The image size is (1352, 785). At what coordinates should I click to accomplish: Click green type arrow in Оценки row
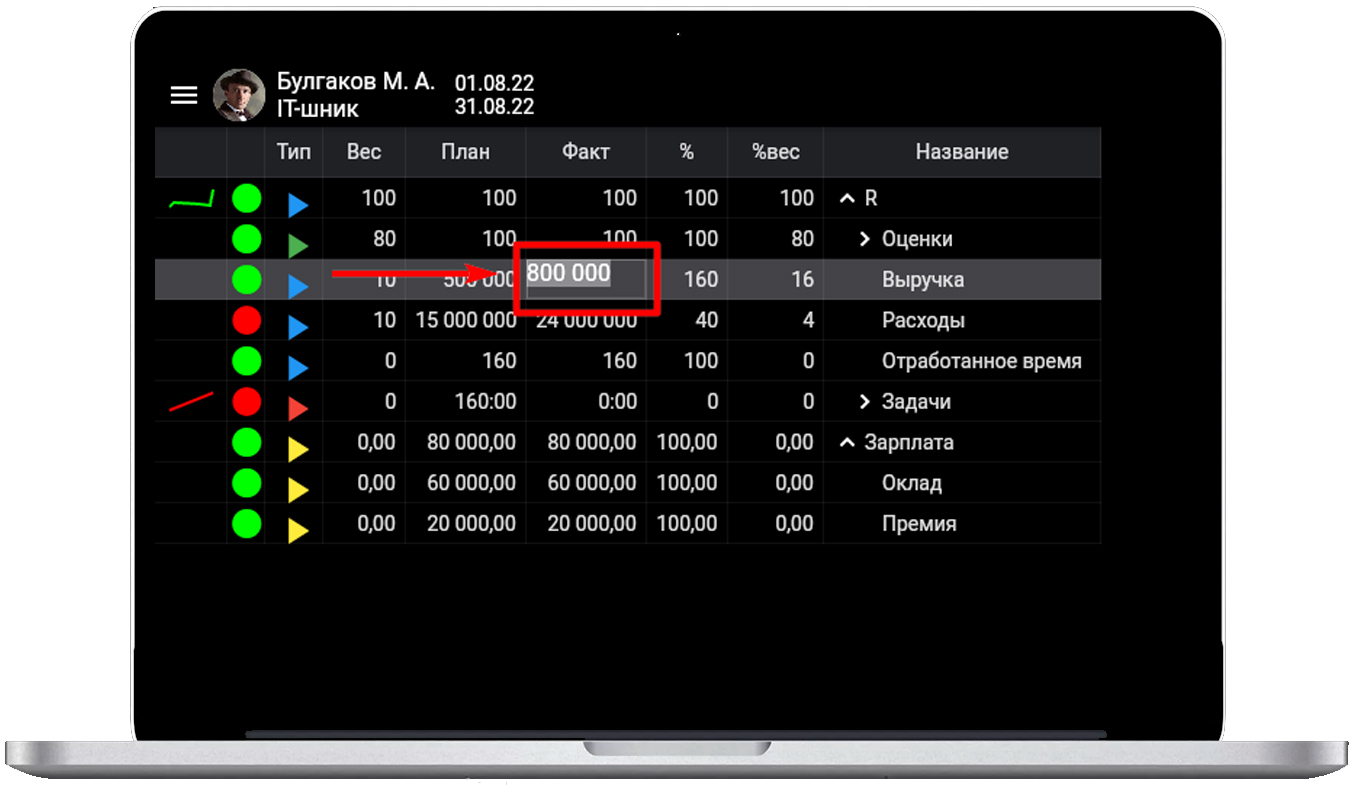point(298,245)
